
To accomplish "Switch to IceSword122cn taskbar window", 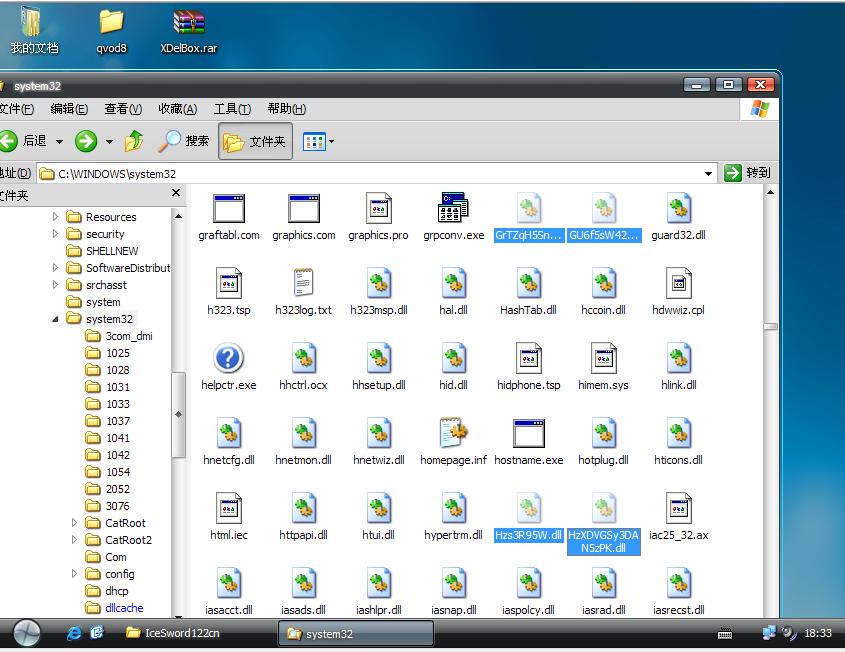I will click(182, 633).
